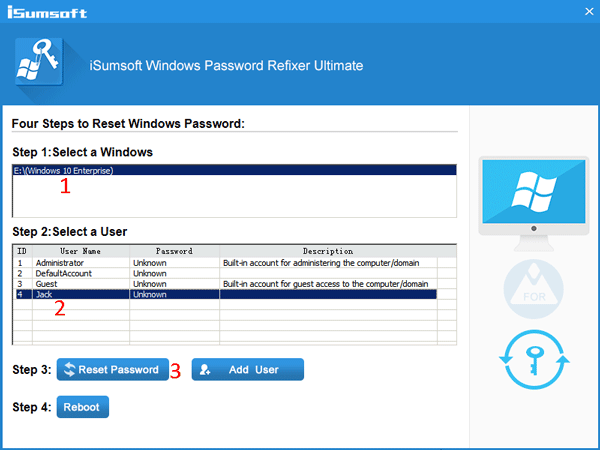Close the iSumsoft window
This screenshot has width=600, height=450.
pyautogui.click(x=589, y=11)
